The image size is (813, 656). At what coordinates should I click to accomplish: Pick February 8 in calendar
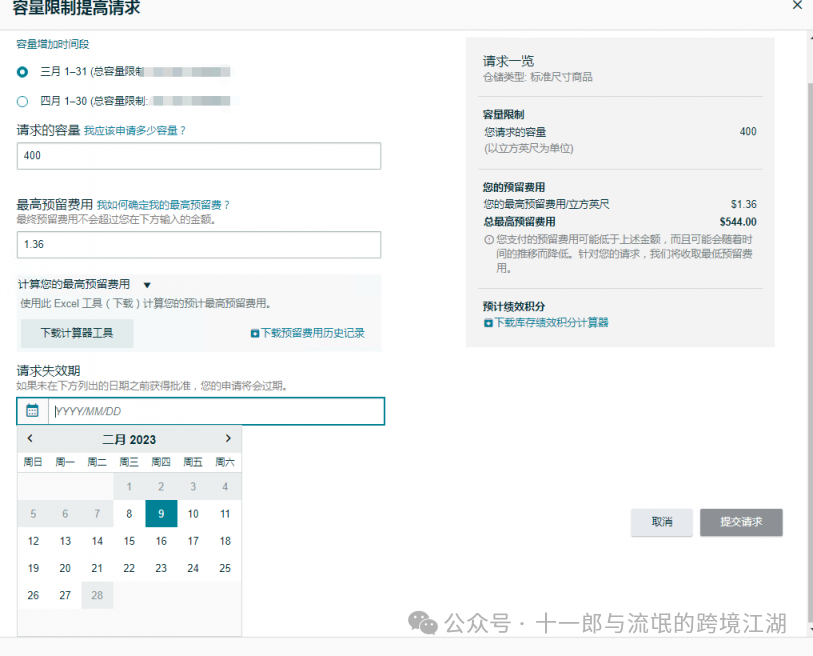[x=129, y=513]
